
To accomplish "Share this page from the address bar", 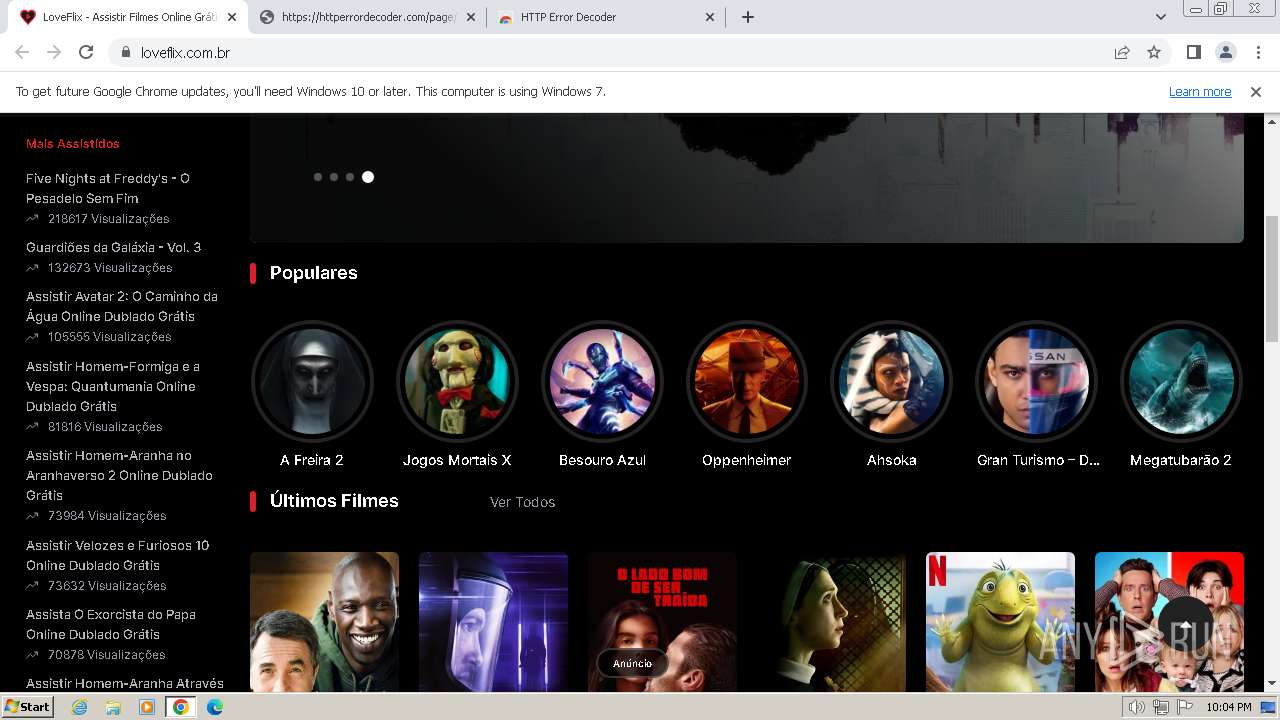I will click(1122, 52).
